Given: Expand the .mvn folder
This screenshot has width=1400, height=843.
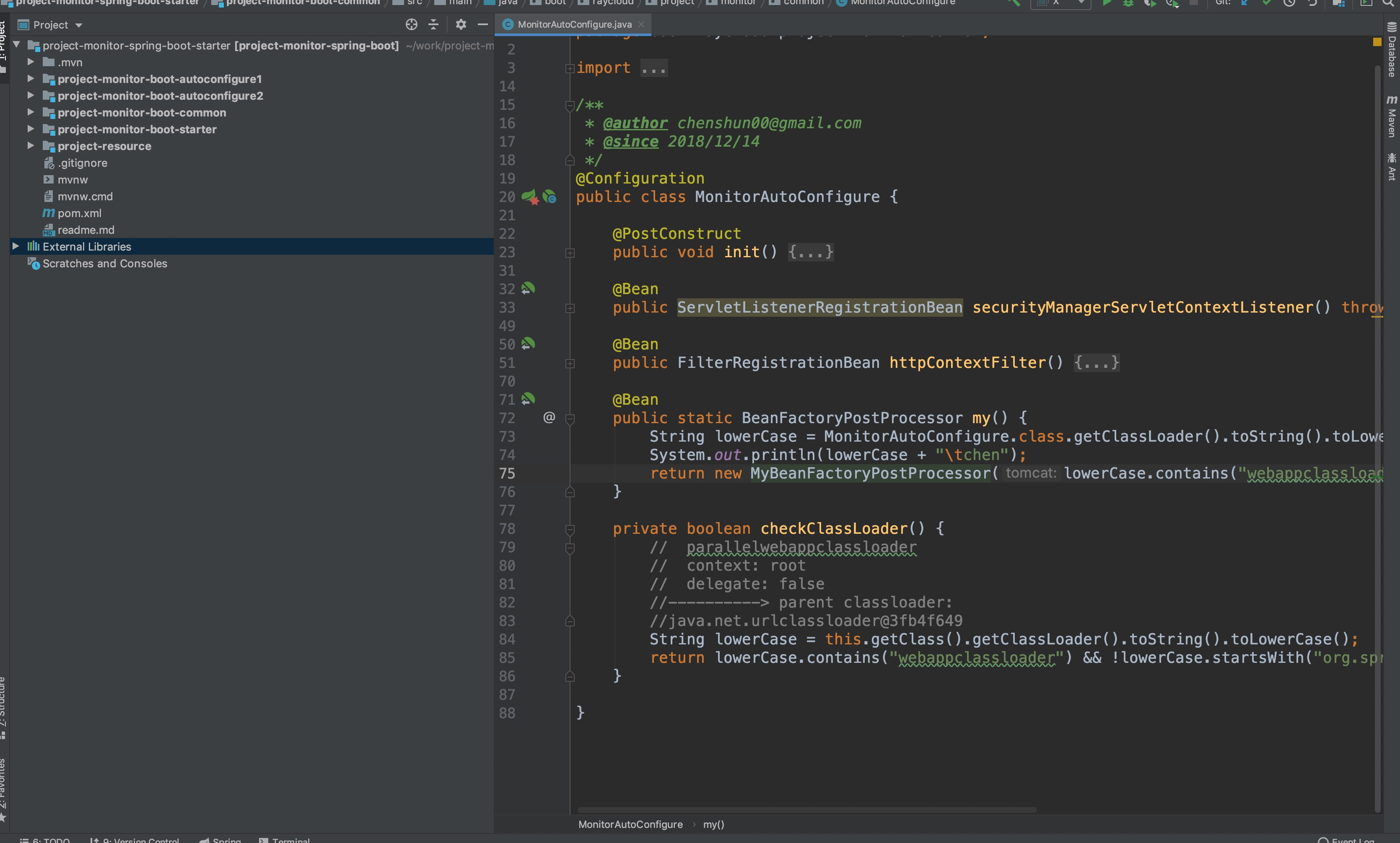Looking at the screenshot, I should pos(31,62).
